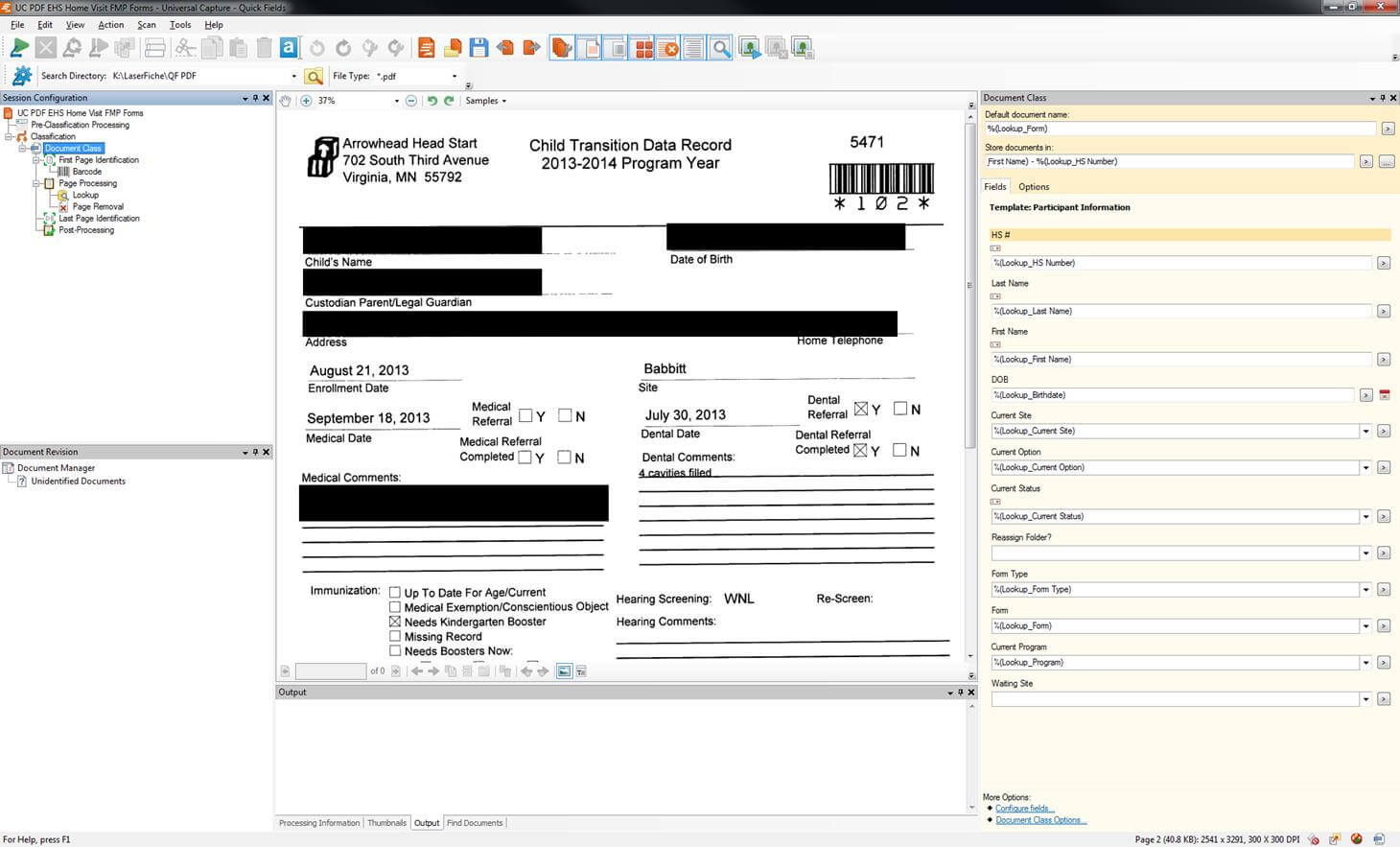The height and width of the screenshot is (847, 1400).
Task: Click the orange left-arrow folder toolbar icon
Action: (x=505, y=47)
